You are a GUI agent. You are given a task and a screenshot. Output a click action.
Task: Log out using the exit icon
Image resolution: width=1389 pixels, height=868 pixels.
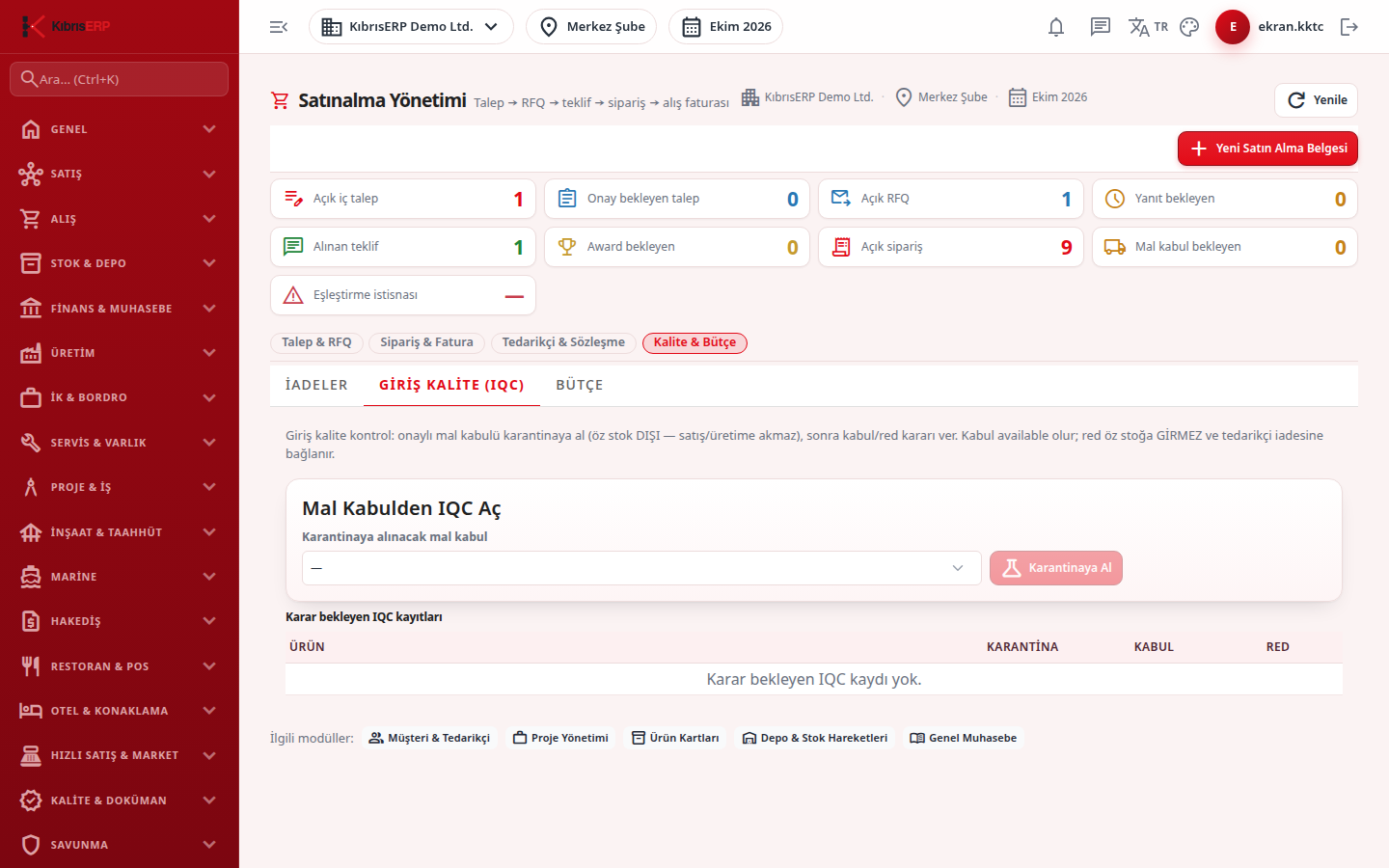pyautogui.click(x=1349, y=27)
